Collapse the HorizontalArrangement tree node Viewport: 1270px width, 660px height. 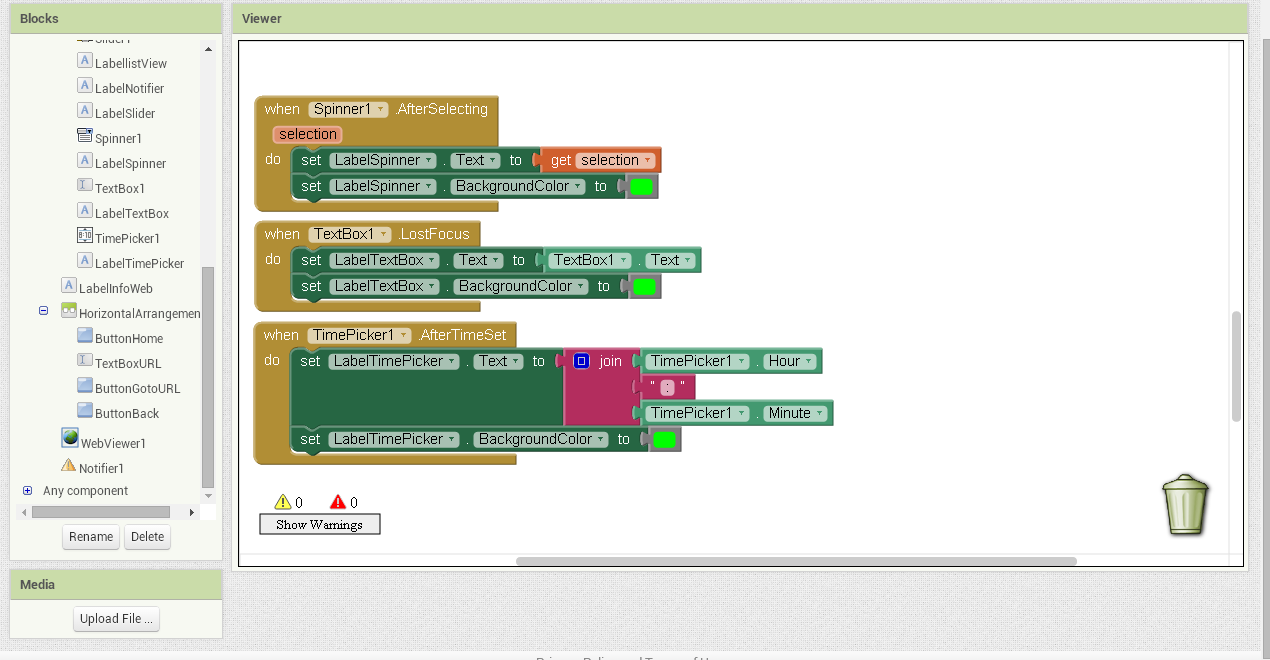(x=44, y=311)
